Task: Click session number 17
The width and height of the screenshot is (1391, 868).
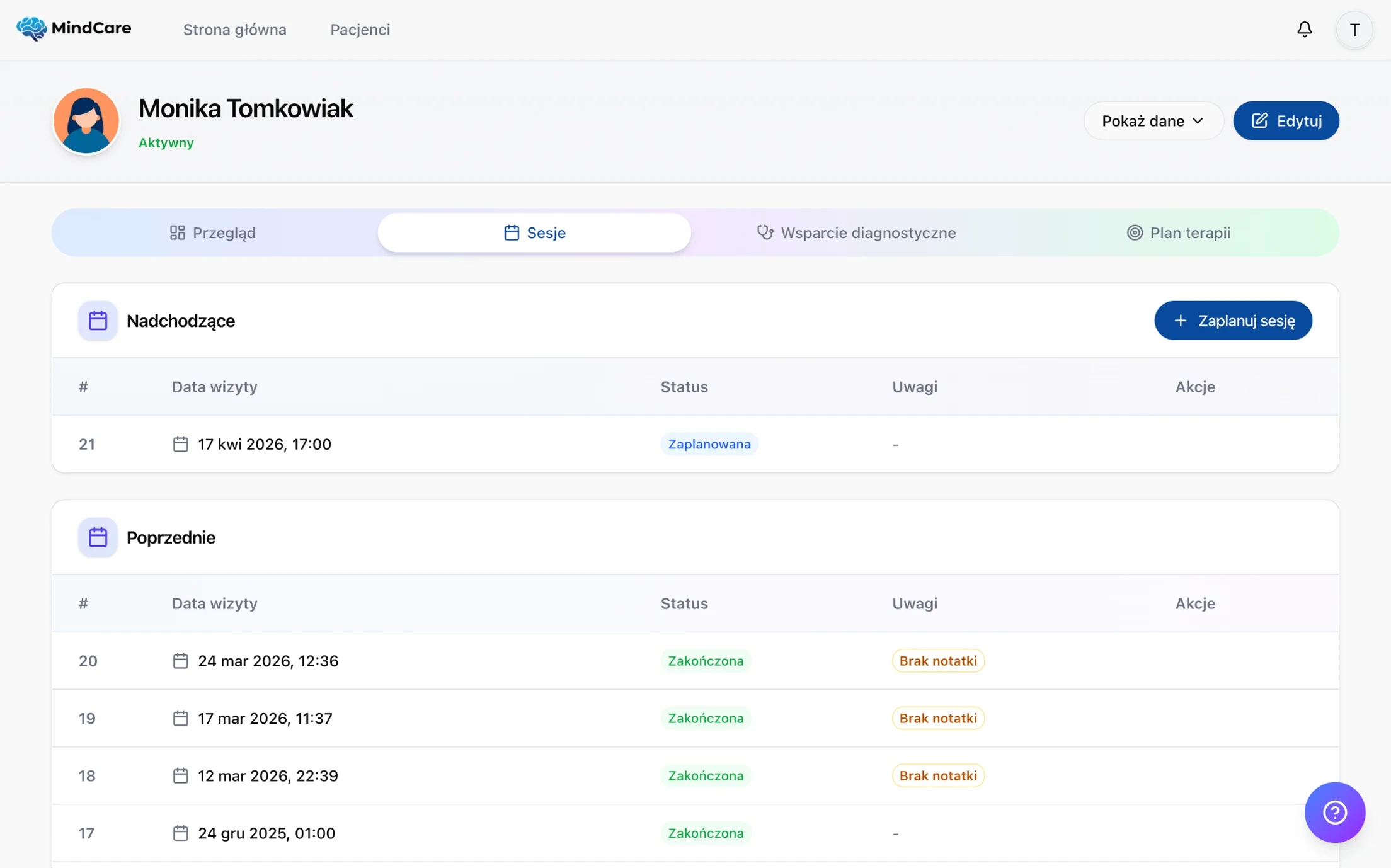Action: click(x=86, y=833)
